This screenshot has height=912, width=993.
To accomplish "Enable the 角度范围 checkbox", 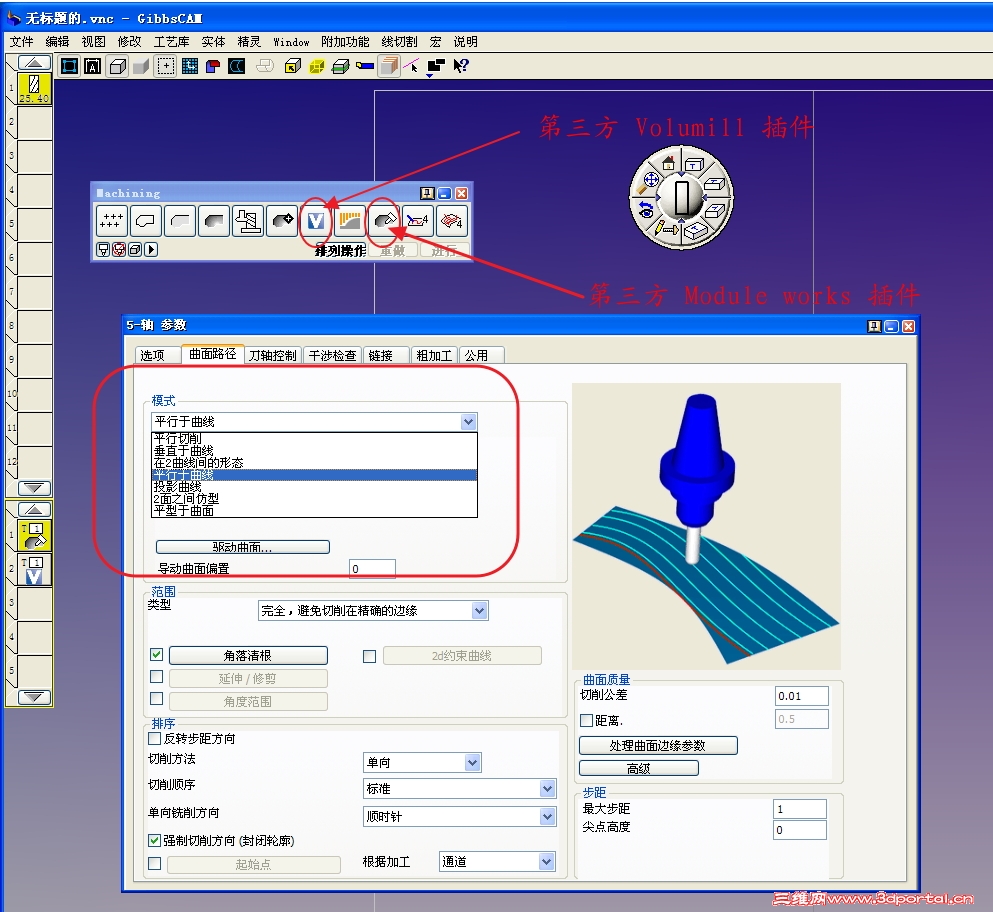I will pos(156,698).
